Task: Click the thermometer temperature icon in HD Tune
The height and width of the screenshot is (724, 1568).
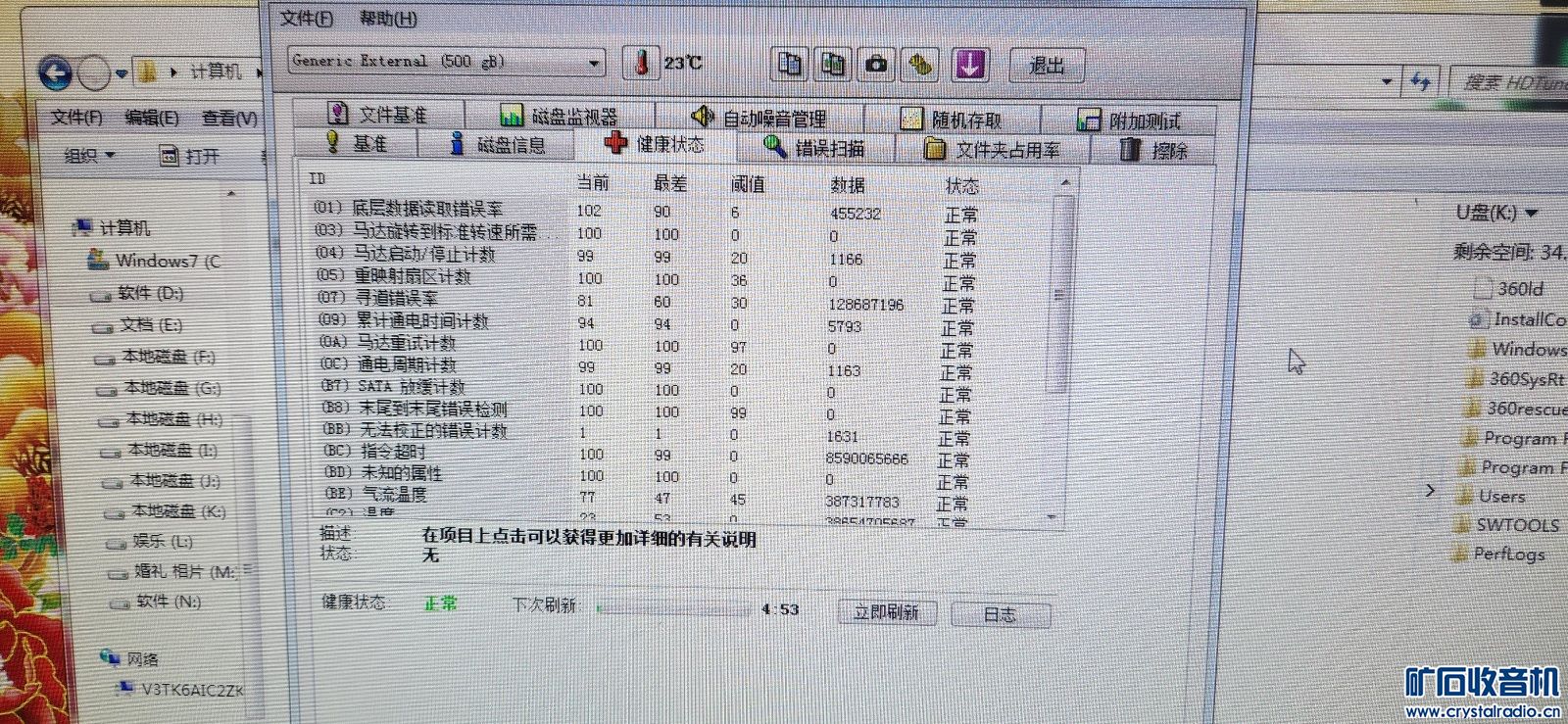Action: (641, 63)
